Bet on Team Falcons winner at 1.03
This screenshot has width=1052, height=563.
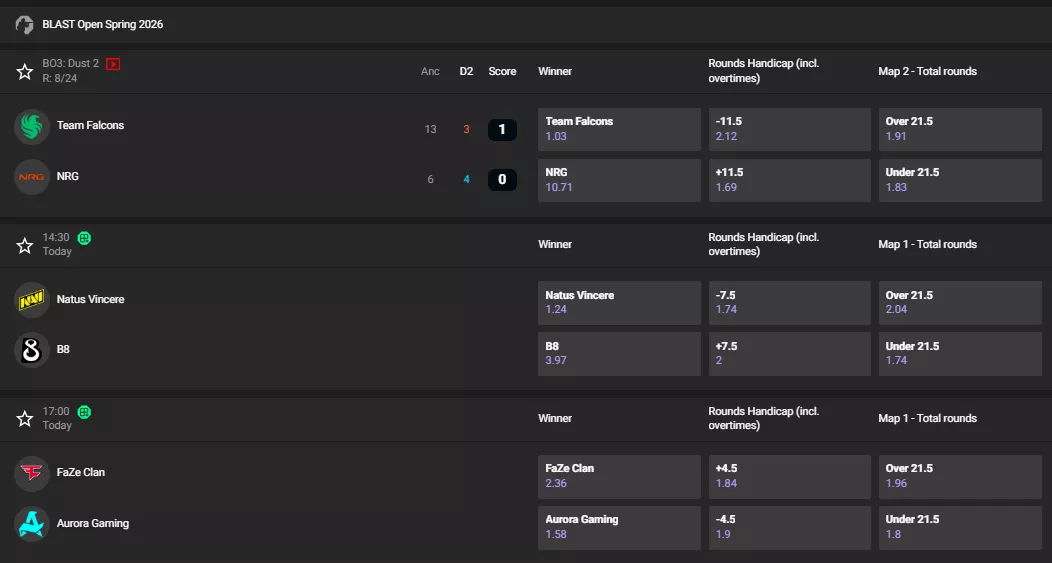619,129
